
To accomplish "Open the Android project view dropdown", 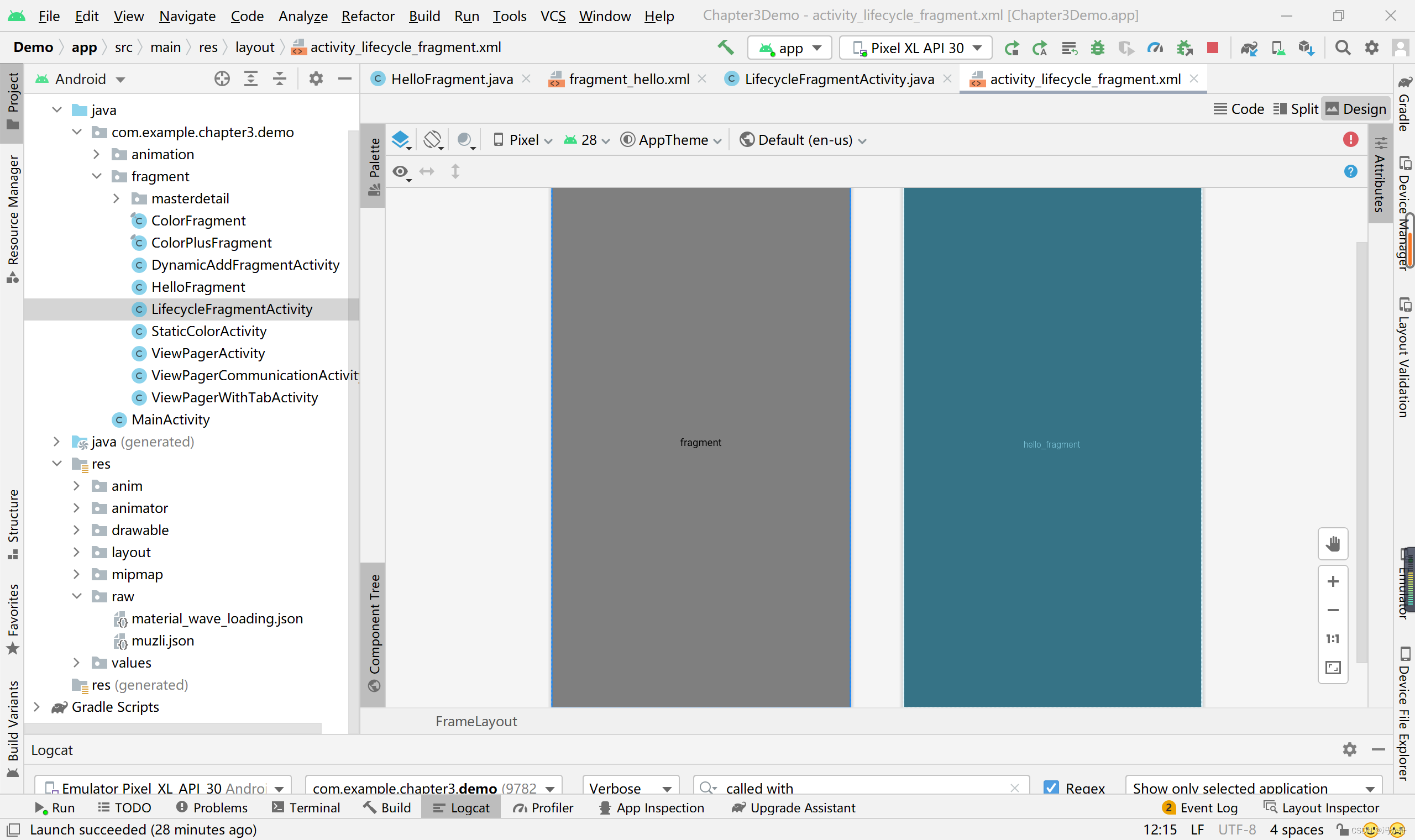I will pos(80,78).
